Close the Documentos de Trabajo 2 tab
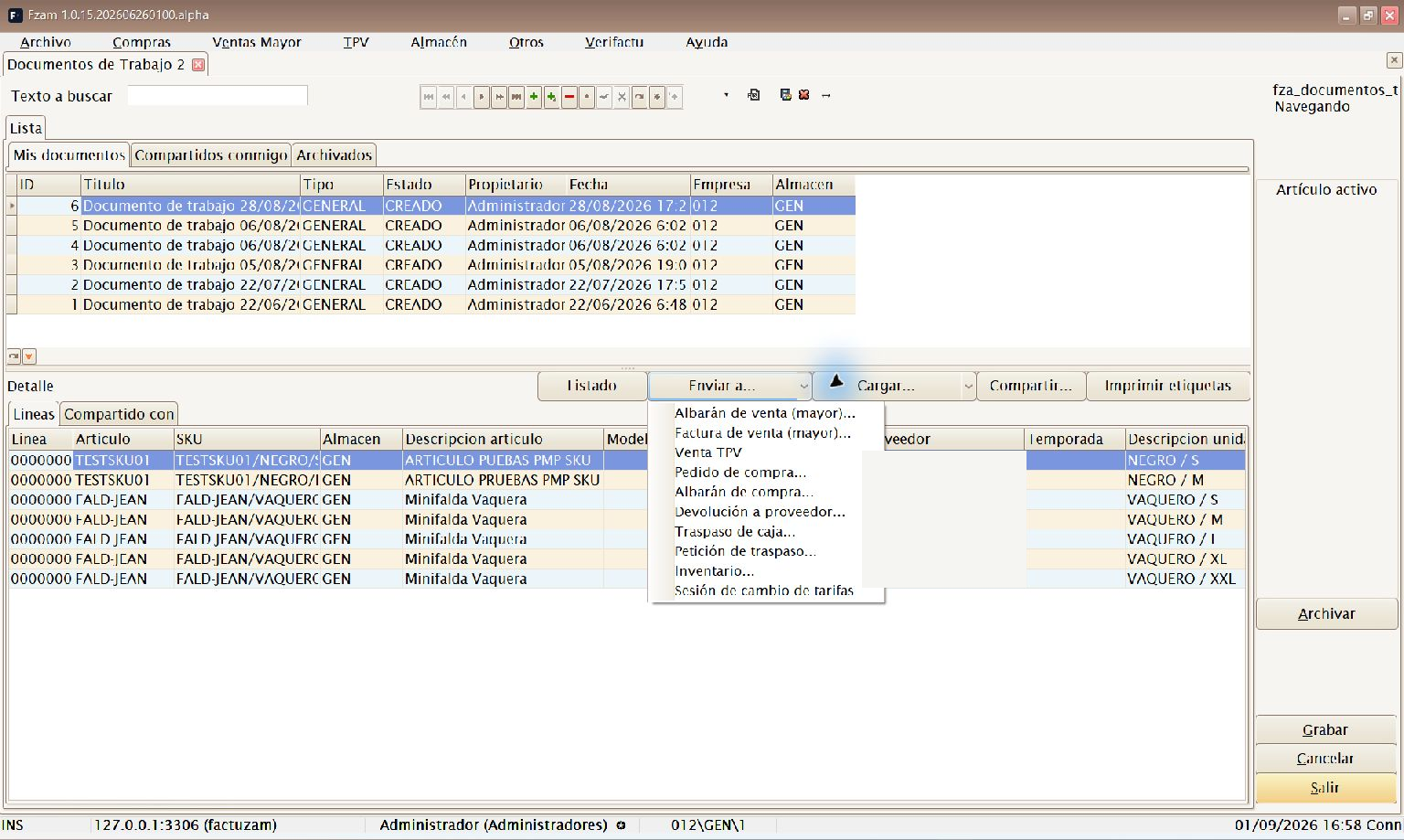The width and height of the screenshot is (1404, 840). (197, 65)
